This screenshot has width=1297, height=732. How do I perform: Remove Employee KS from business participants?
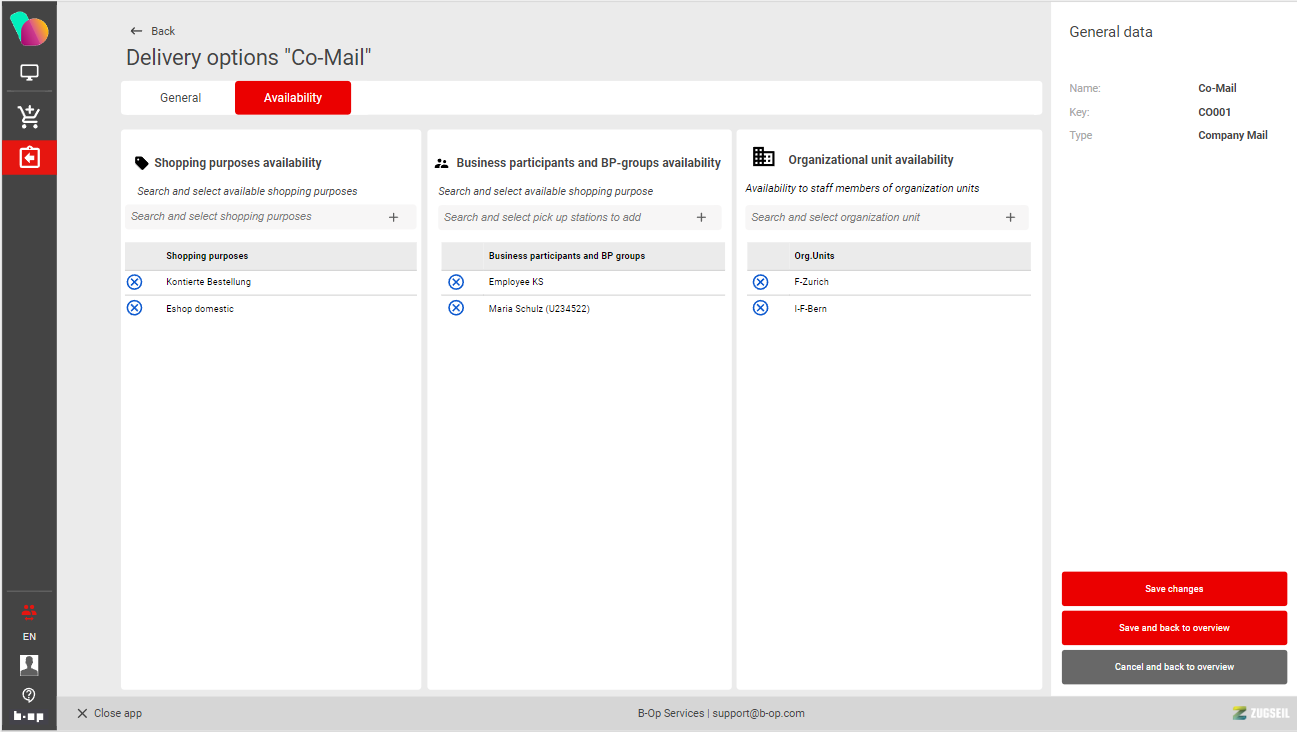tap(456, 282)
